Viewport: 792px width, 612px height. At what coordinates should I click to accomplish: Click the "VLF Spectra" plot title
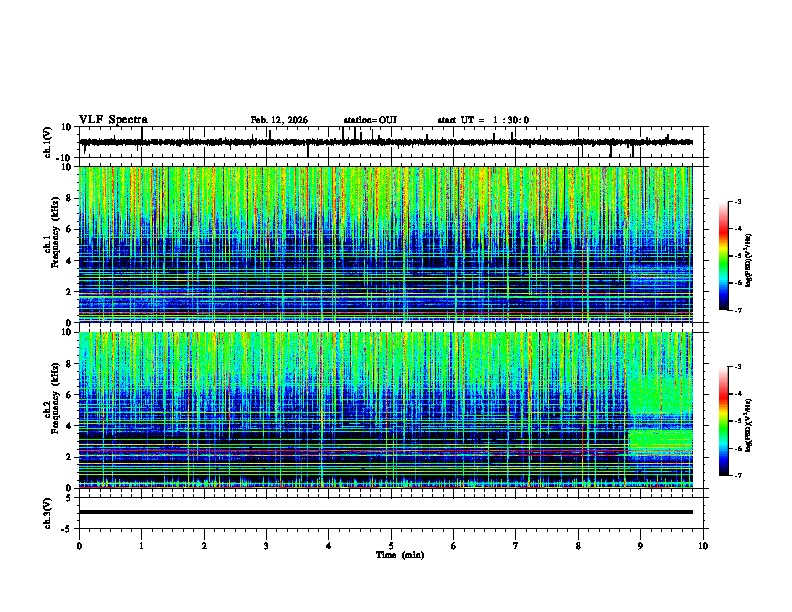113,120
